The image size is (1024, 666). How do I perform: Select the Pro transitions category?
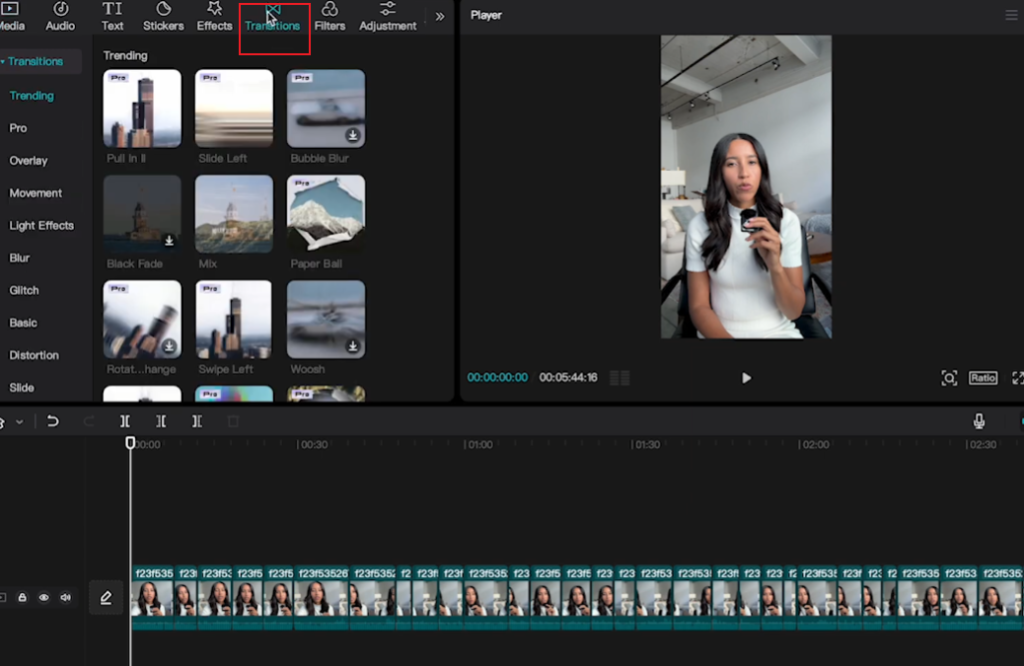[x=18, y=128]
